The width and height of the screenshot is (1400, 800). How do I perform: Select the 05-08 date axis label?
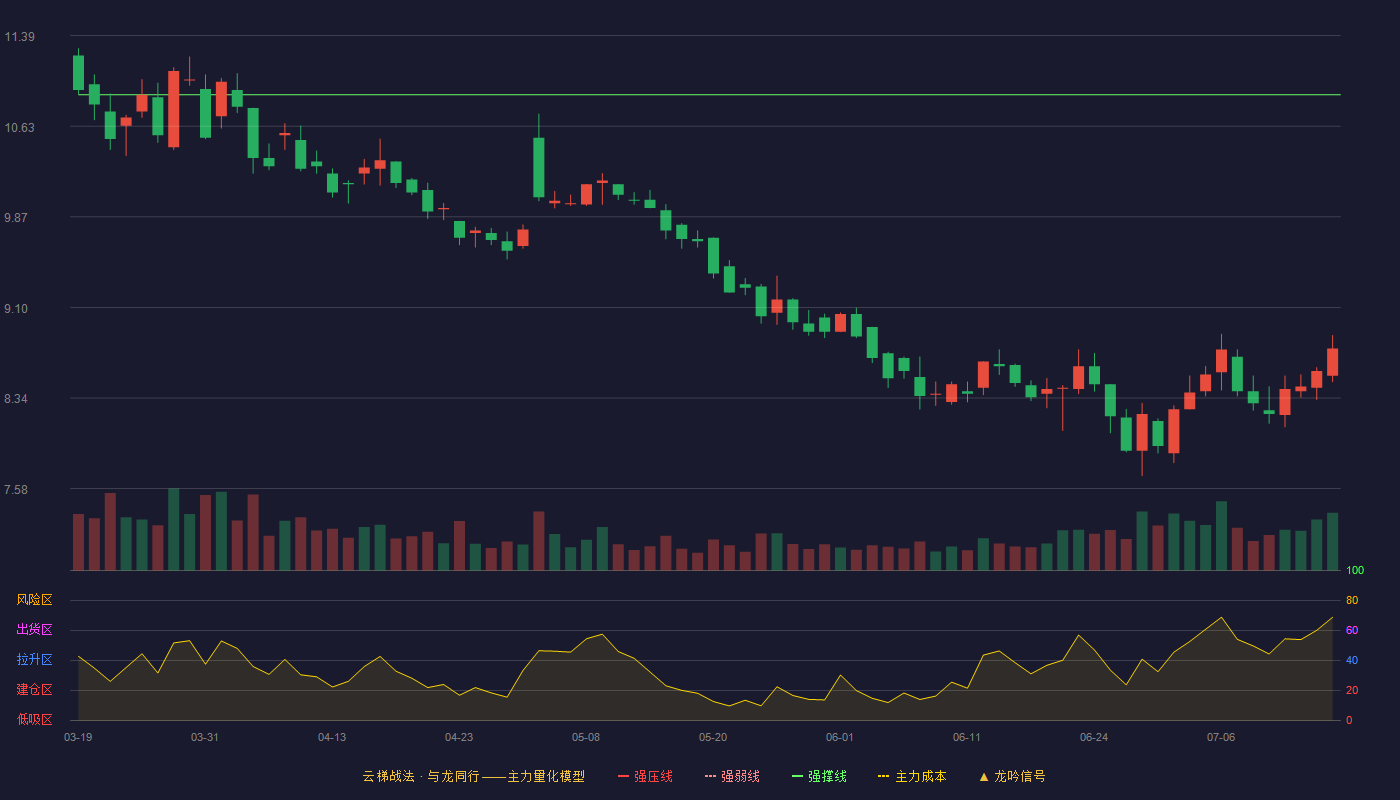(x=586, y=737)
